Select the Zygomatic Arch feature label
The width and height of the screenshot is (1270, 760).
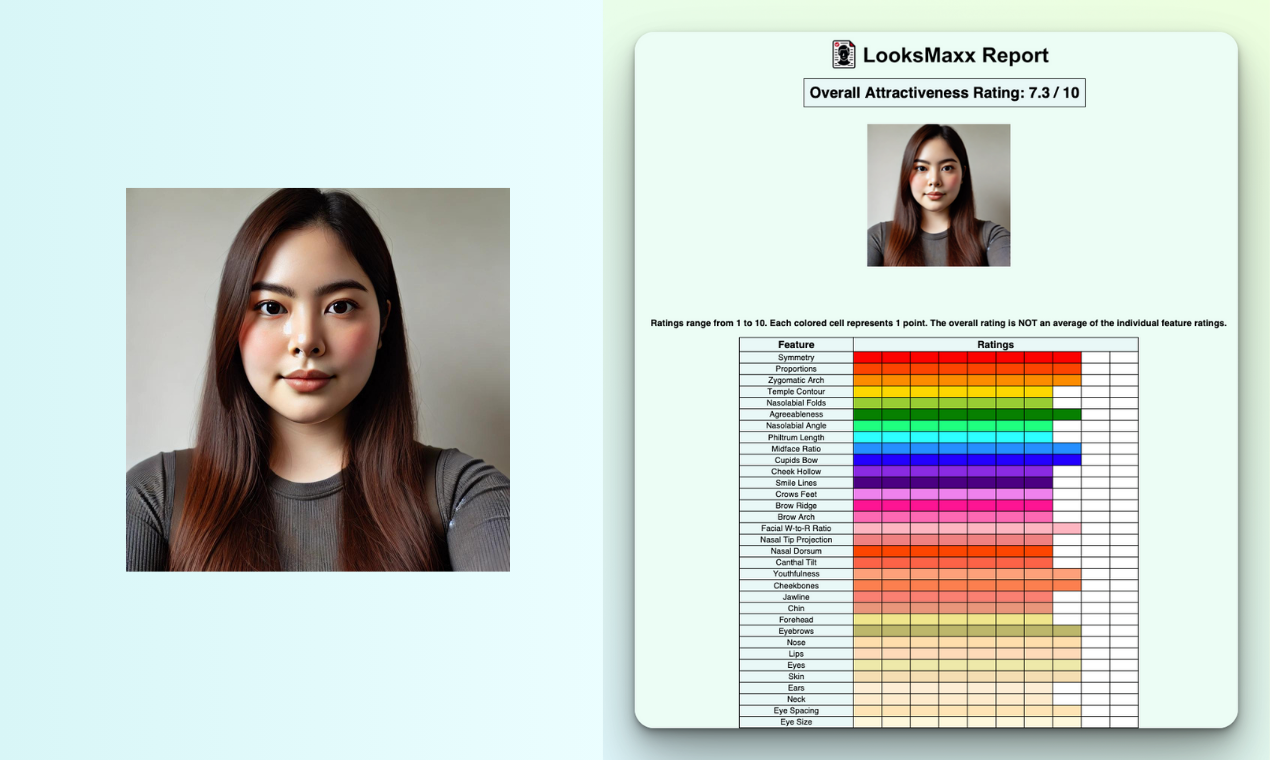[x=796, y=380]
